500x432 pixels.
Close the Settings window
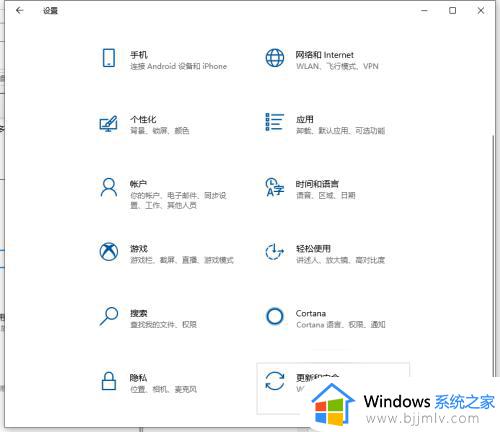[x=481, y=11]
